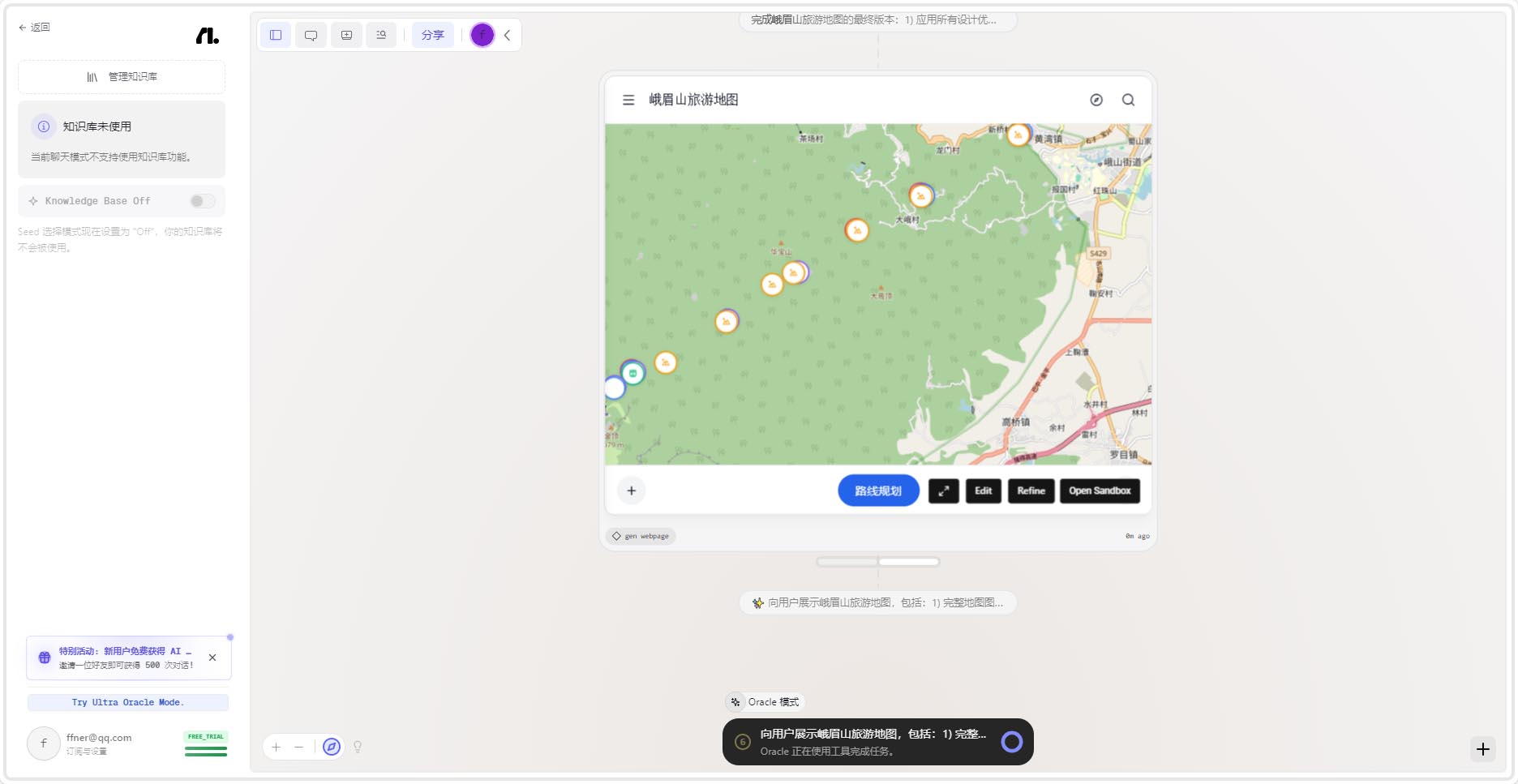Open the list search icon in toolbar
The image size is (1518, 784).
(x=381, y=35)
